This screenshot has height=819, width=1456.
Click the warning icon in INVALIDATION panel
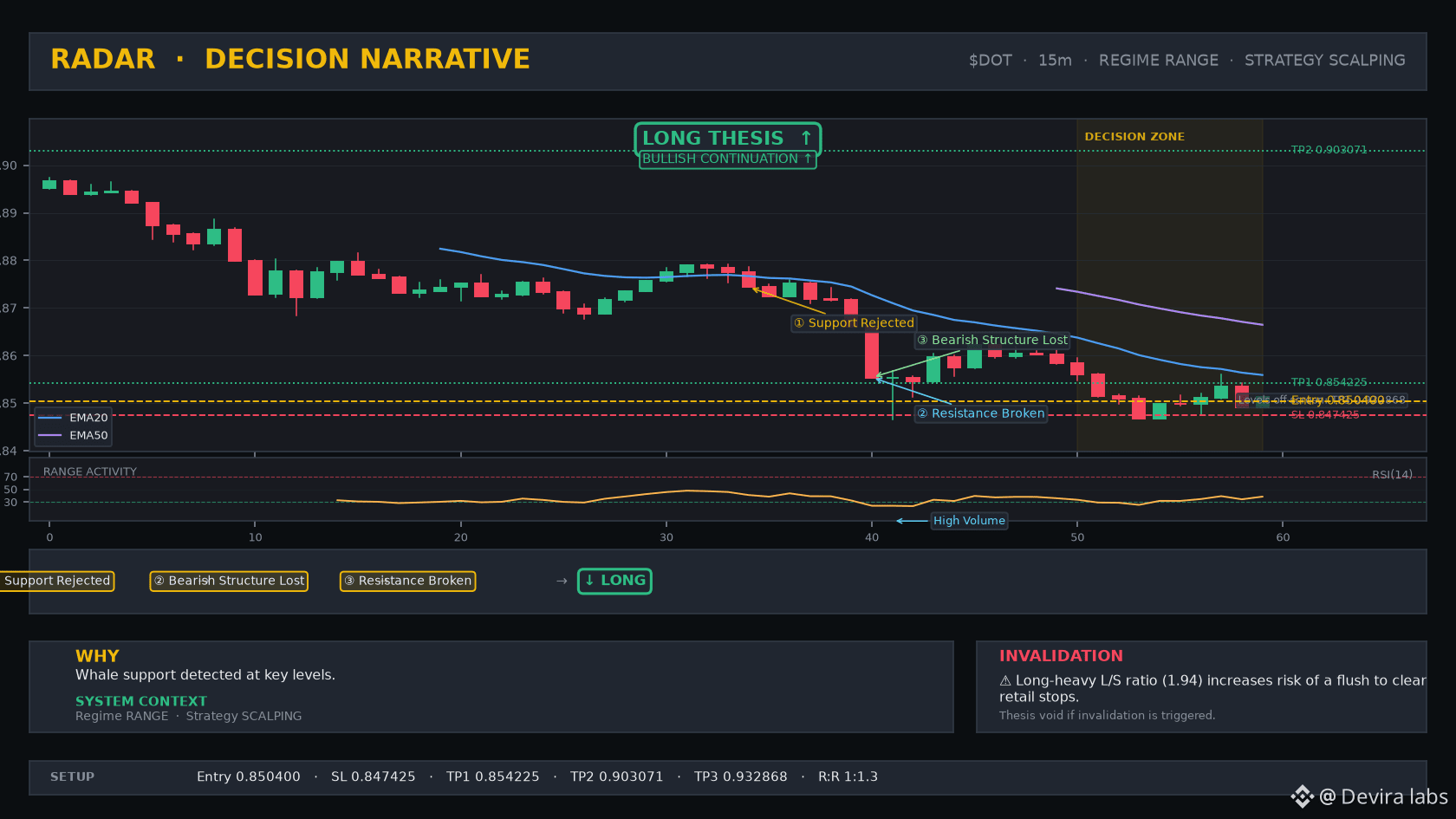1005,681
